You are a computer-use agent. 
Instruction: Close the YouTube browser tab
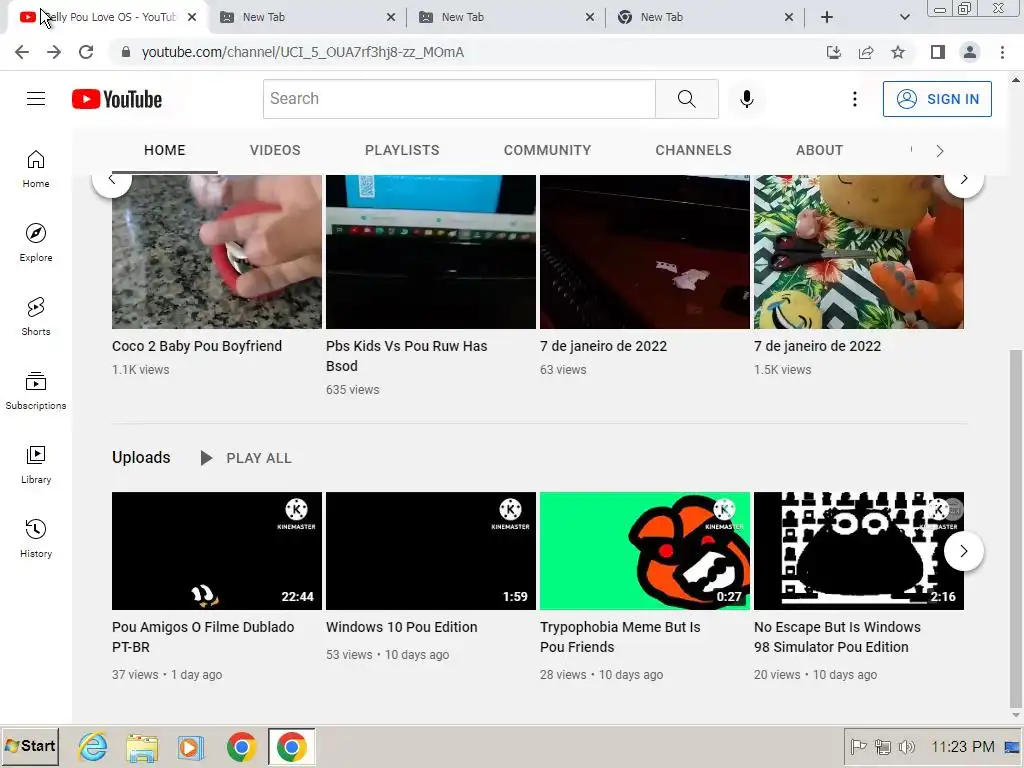192,17
